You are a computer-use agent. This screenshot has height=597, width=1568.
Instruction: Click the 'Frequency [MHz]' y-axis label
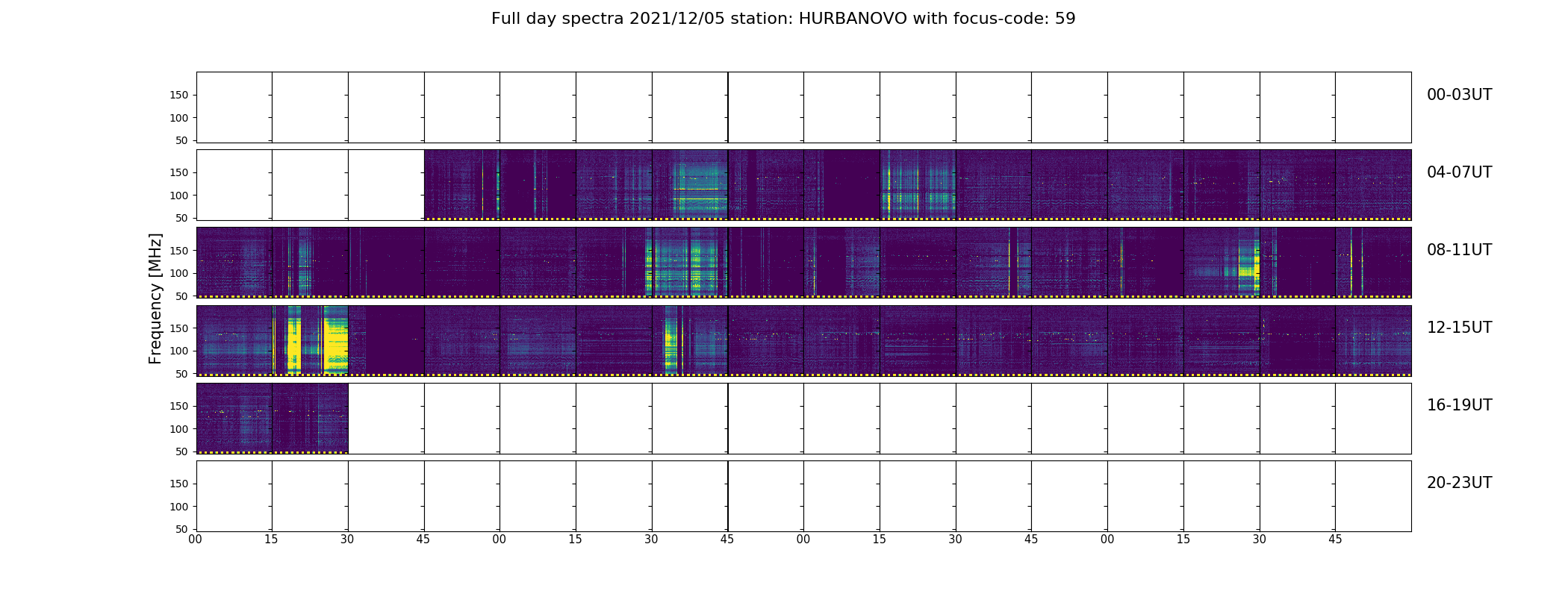coord(155,298)
